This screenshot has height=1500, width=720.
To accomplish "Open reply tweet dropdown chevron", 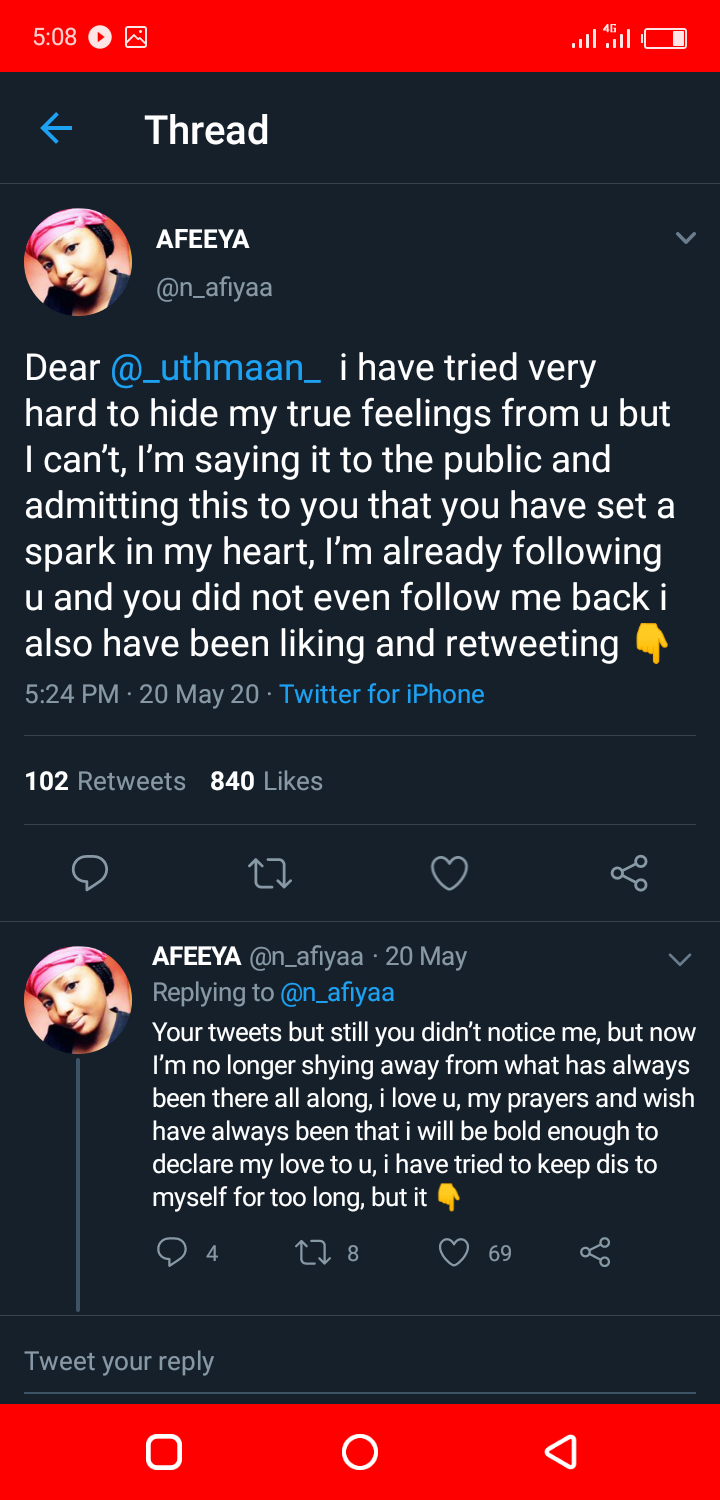I will [x=680, y=960].
